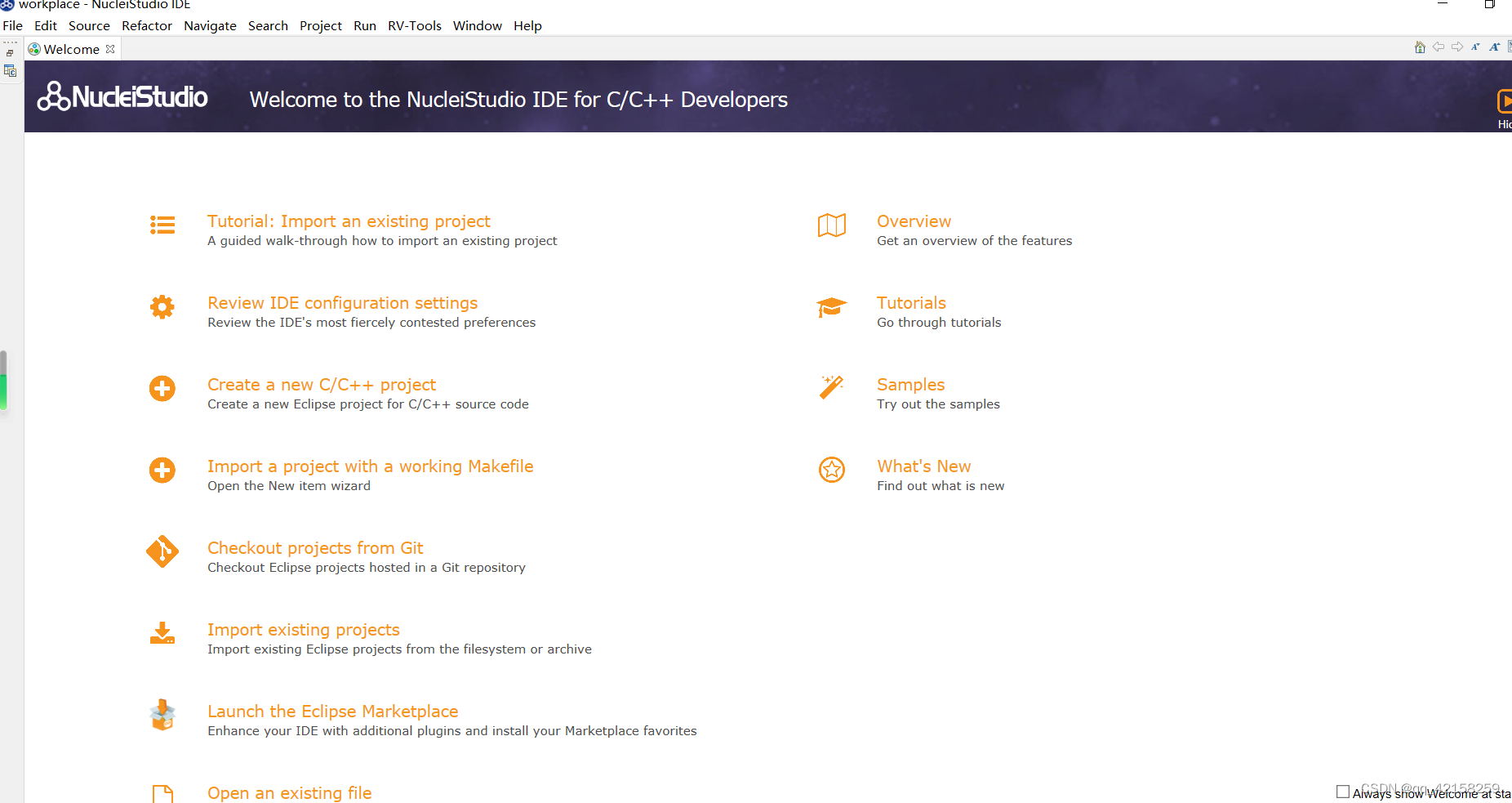This screenshot has height=803, width=1512.
Task: Click the decrease font size icon
Action: coord(1476,47)
